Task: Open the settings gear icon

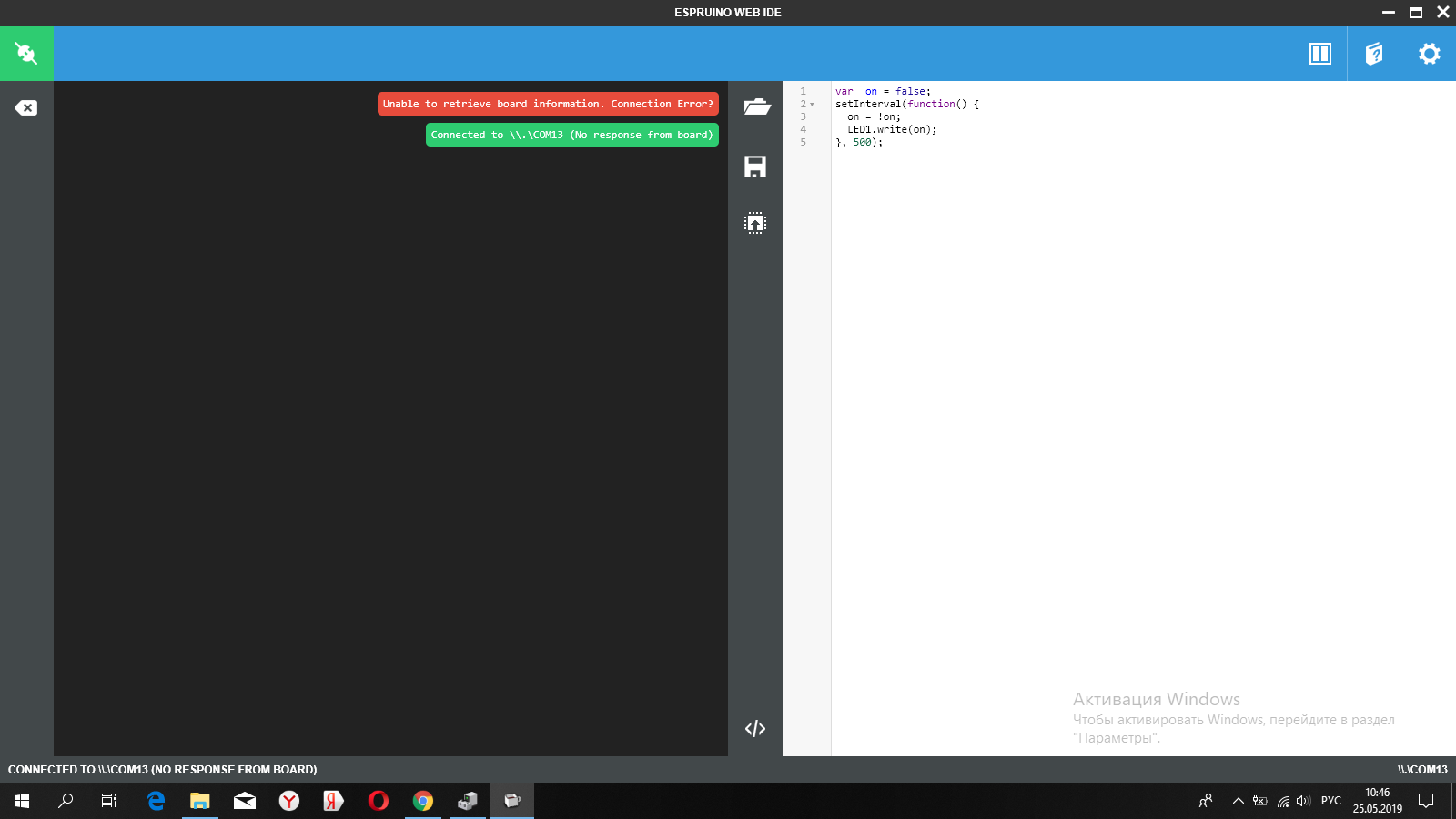Action: point(1429,54)
